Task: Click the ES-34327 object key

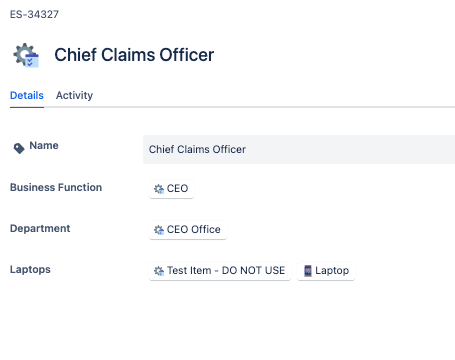Action: pyautogui.click(x=34, y=14)
